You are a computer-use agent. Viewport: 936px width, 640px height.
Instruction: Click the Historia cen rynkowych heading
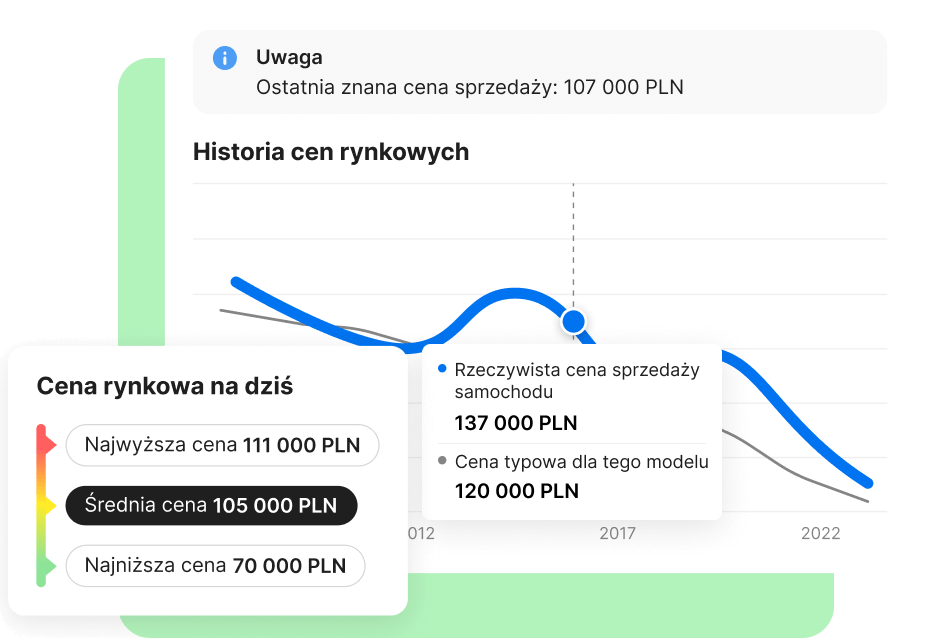click(x=331, y=152)
